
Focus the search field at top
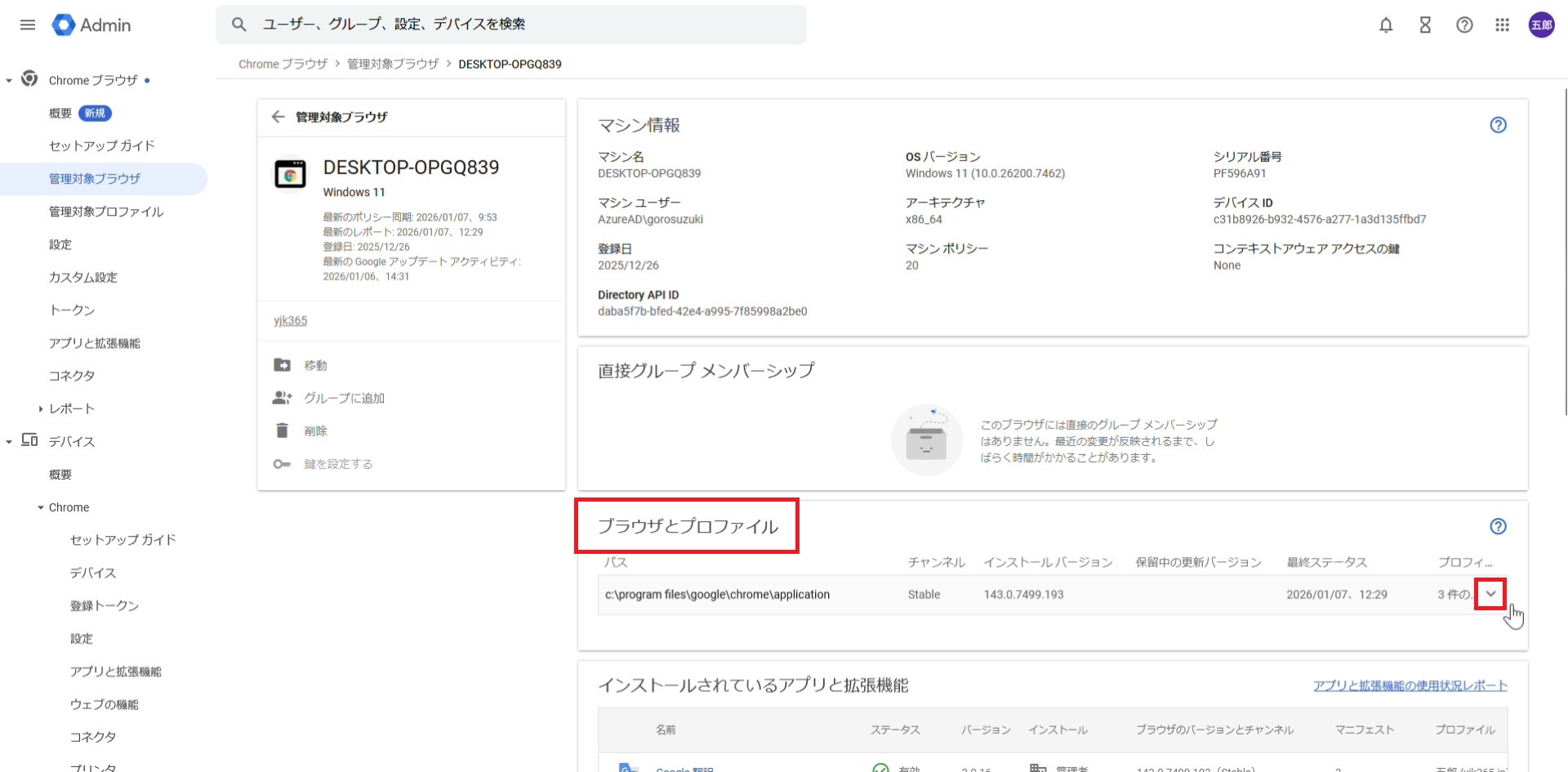coord(523,25)
